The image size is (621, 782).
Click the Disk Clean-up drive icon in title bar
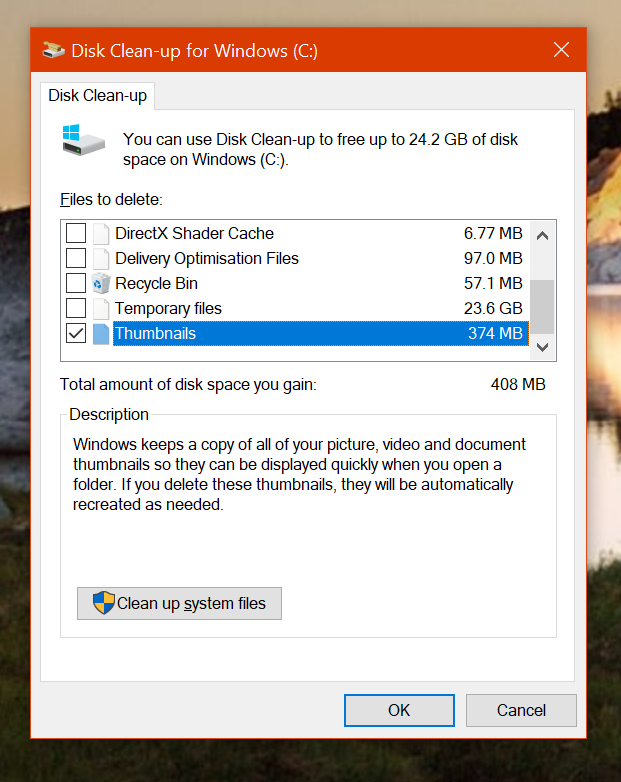point(53,50)
